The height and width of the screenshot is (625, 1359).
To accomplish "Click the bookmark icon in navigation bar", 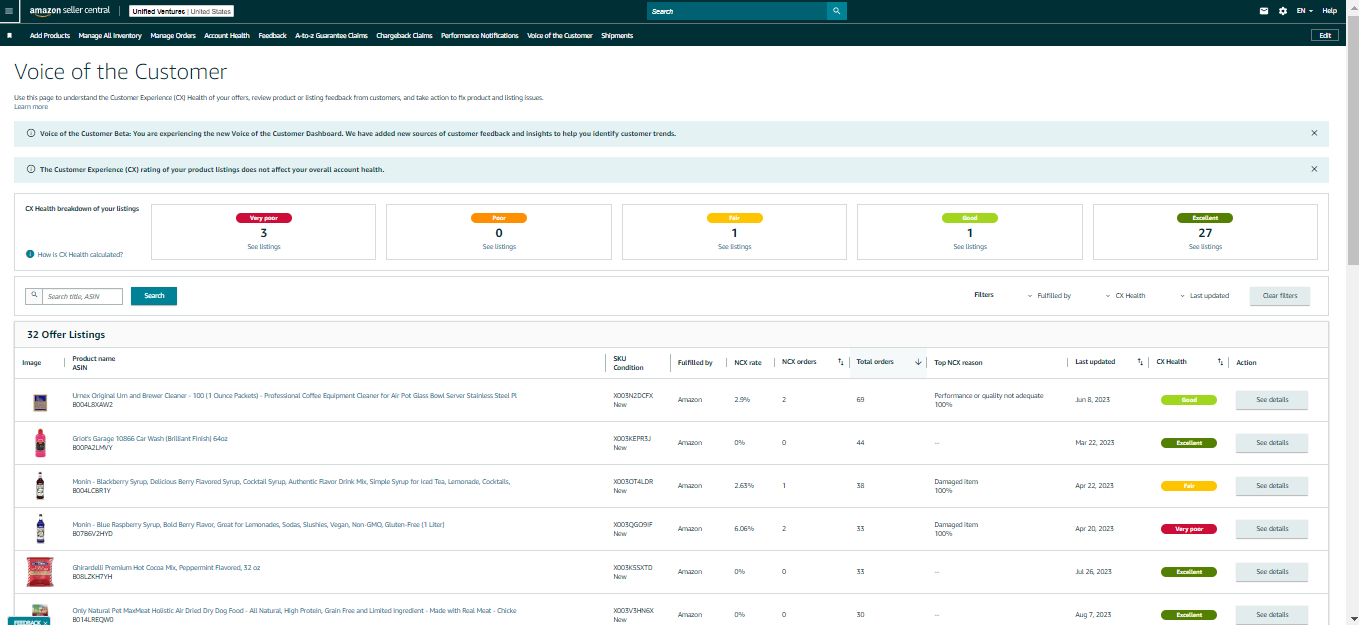I will (9, 35).
